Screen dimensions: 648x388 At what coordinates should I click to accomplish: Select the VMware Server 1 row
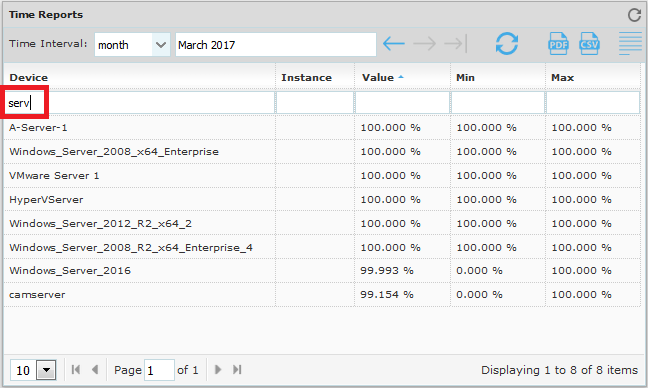(x=322, y=176)
